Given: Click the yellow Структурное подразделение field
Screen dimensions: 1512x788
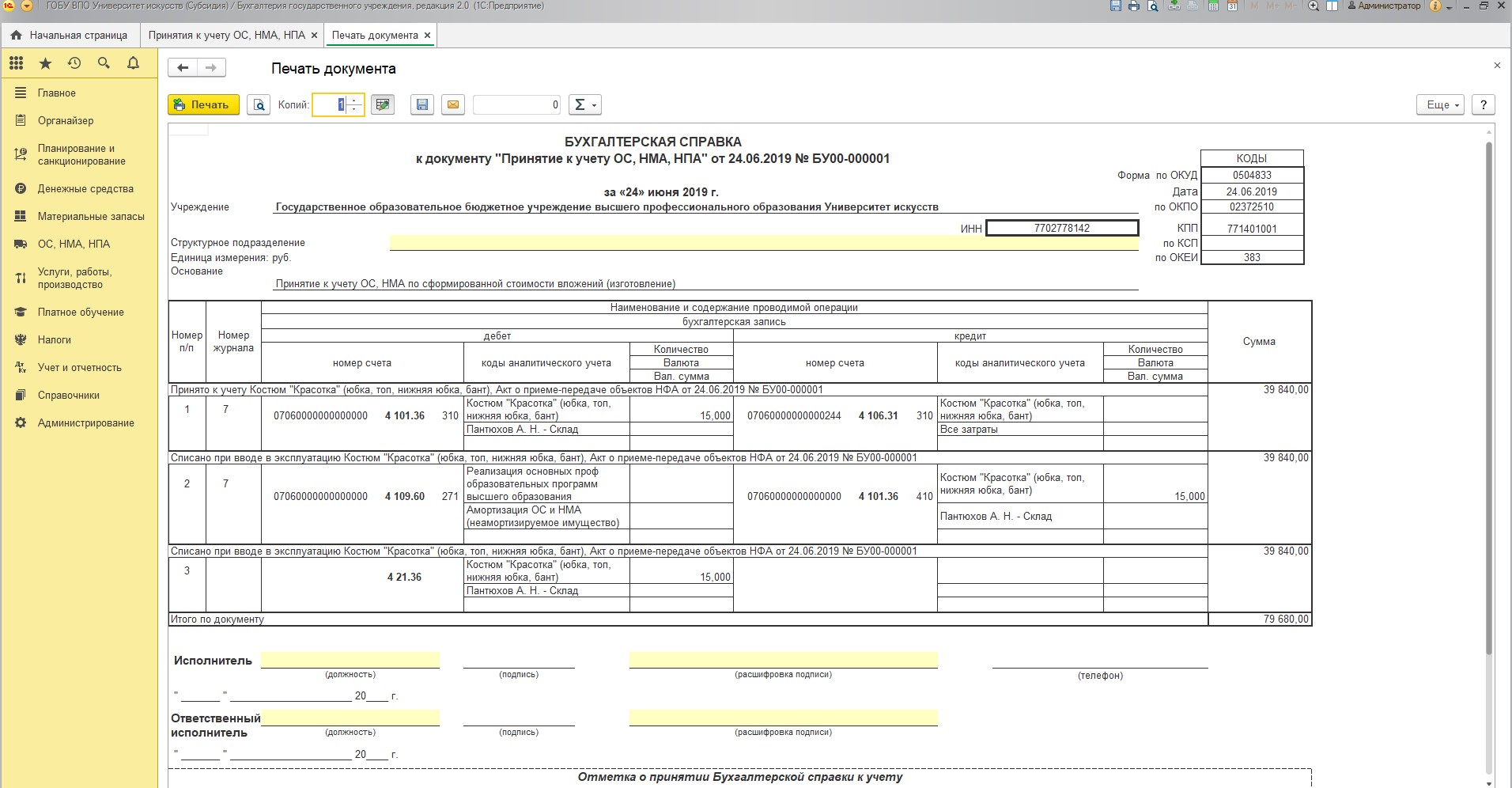Looking at the screenshot, I should click(x=764, y=243).
